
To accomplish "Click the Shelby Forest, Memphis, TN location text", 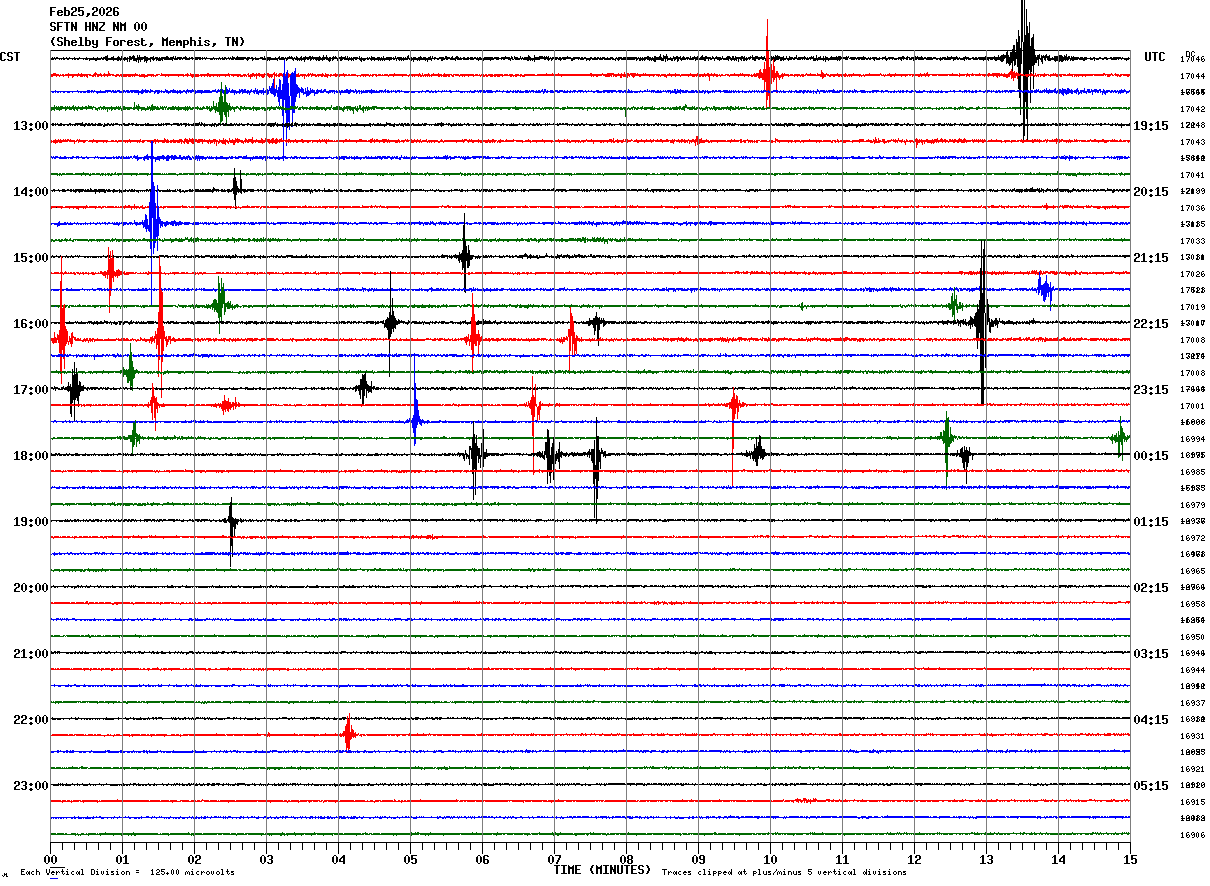I will click(x=147, y=42).
